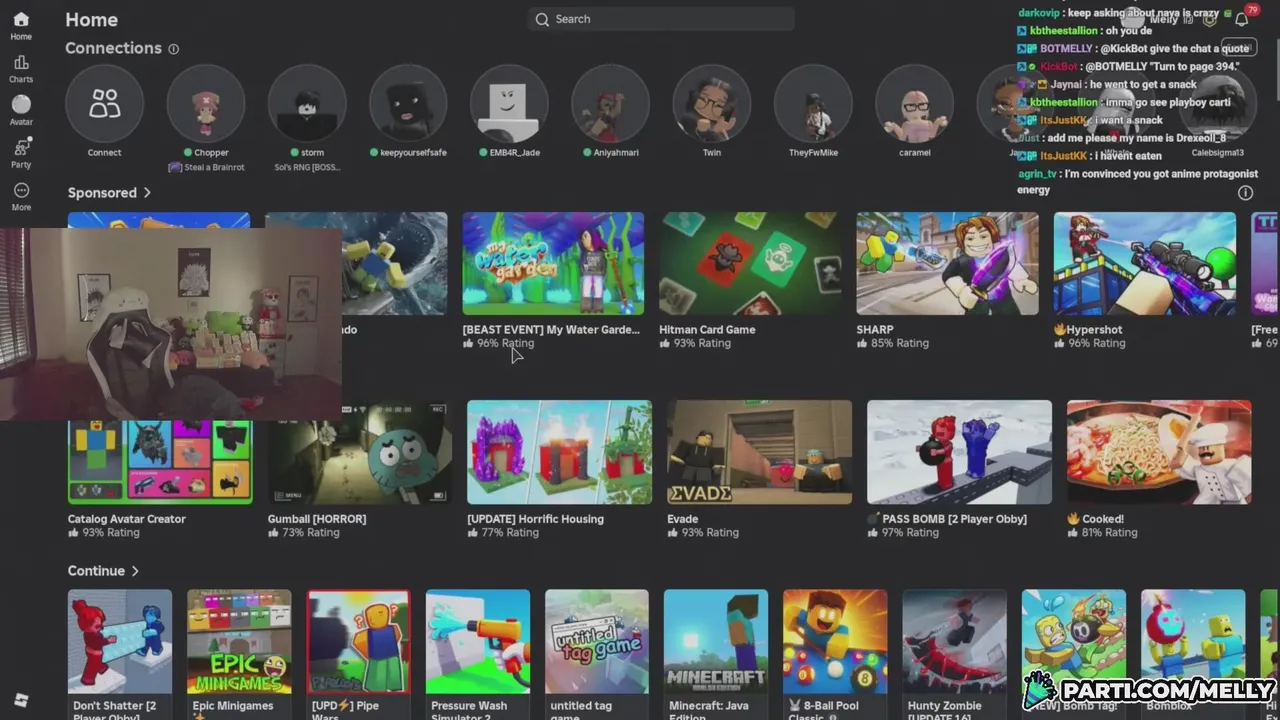Open storm's connection avatar
The image size is (1280, 720).
click(x=307, y=104)
